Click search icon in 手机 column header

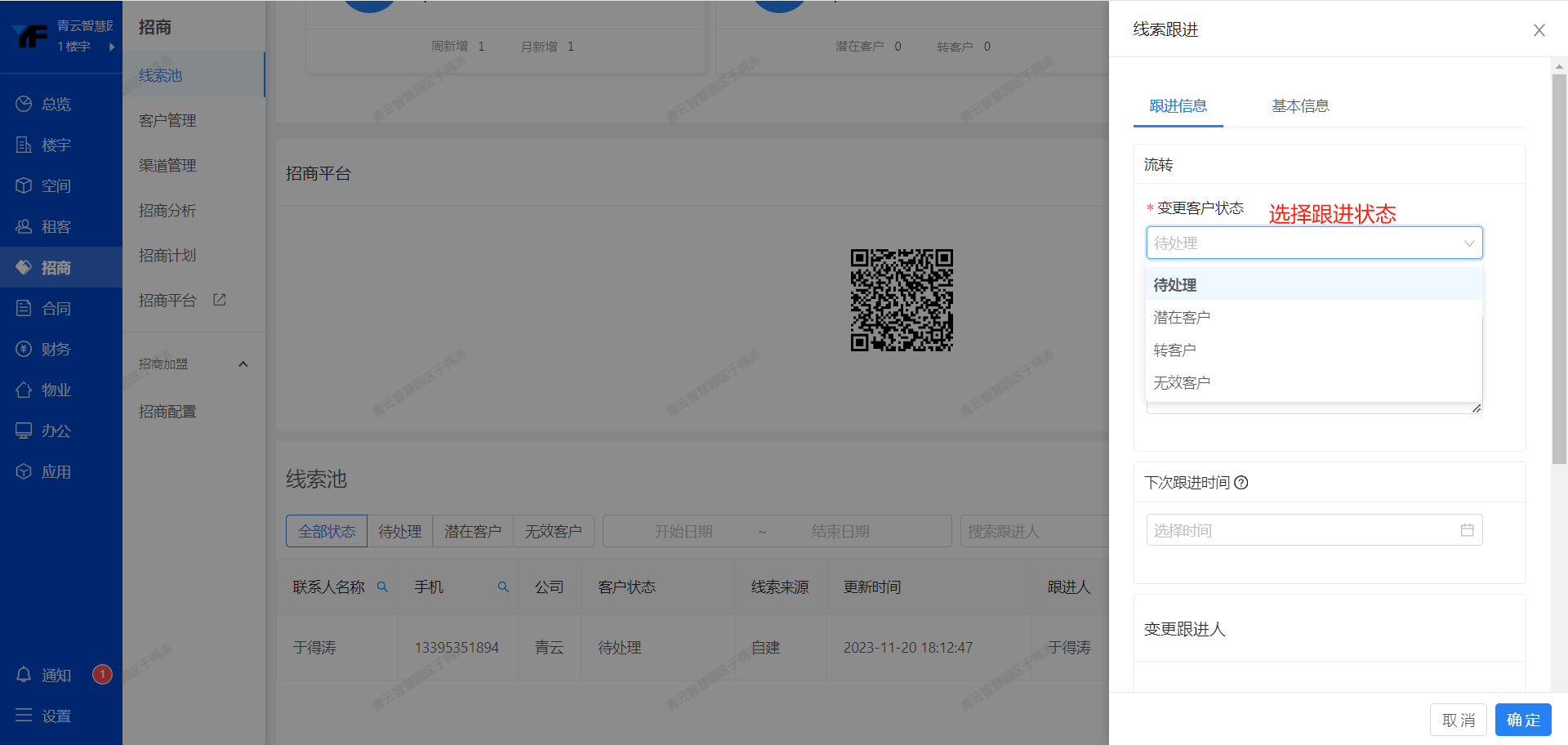click(x=503, y=587)
